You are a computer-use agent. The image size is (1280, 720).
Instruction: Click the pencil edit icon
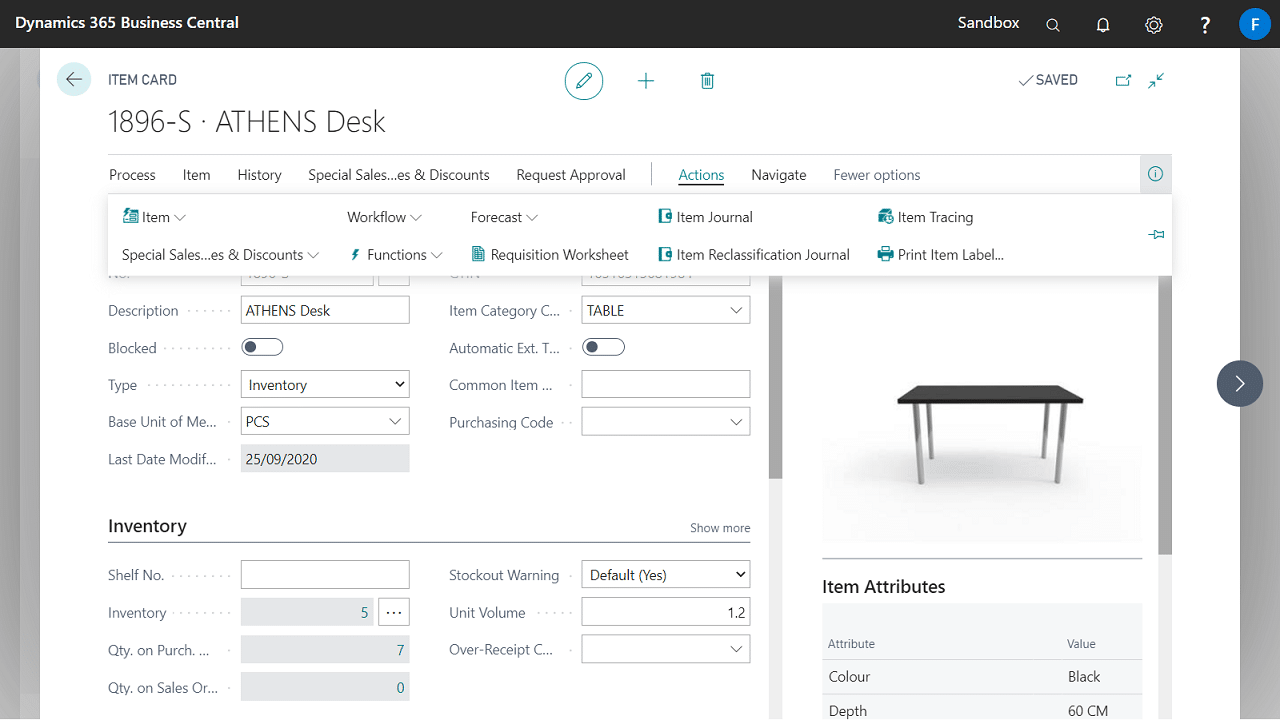click(x=584, y=81)
